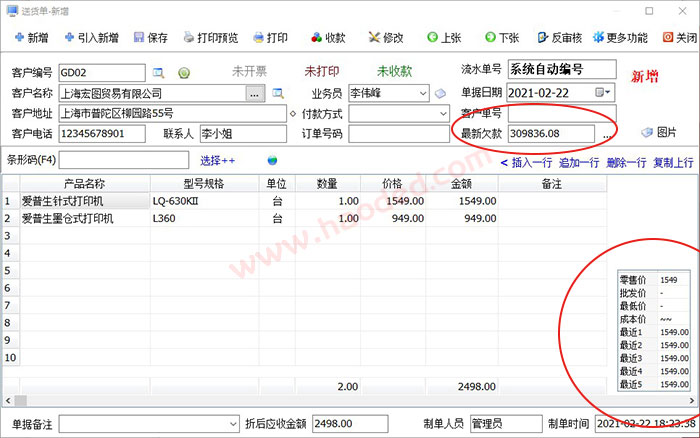The image size is (700, 438).
Task: Click the 949.00 price cell in row 2
Action: tap(393, 219)
